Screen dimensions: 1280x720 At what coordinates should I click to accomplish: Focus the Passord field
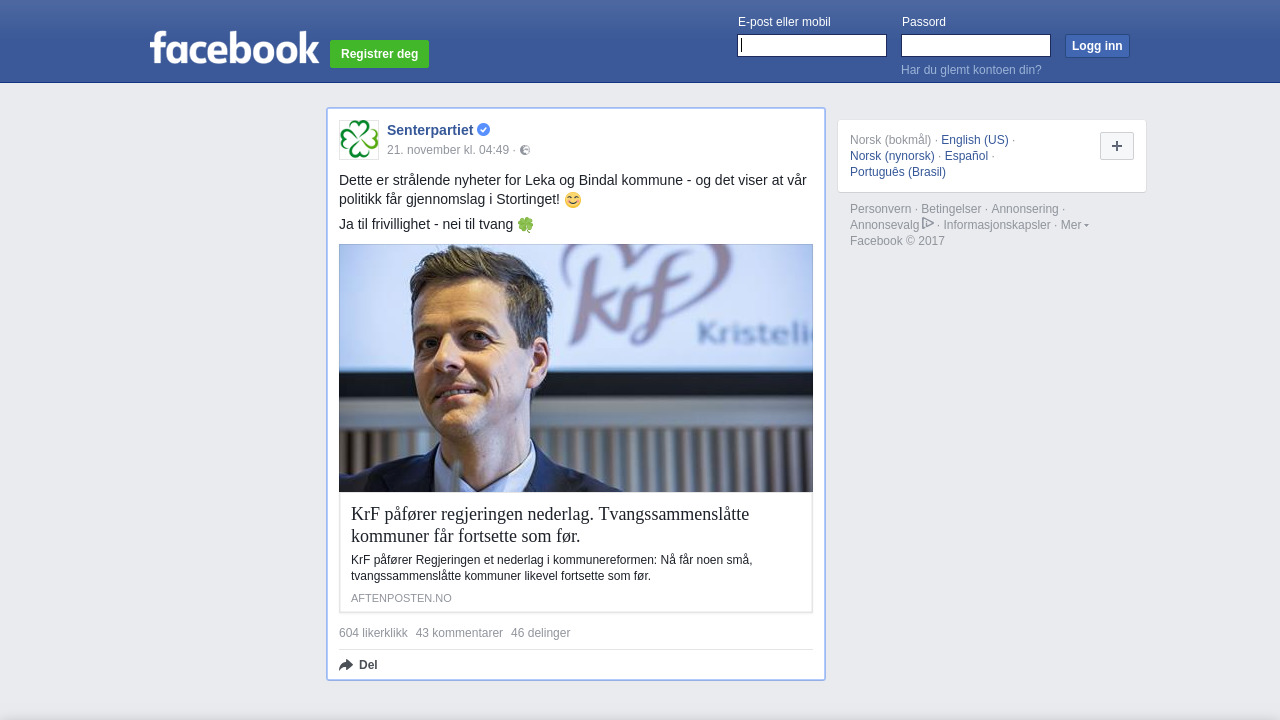pyautogui.click(x=976, y=46)
